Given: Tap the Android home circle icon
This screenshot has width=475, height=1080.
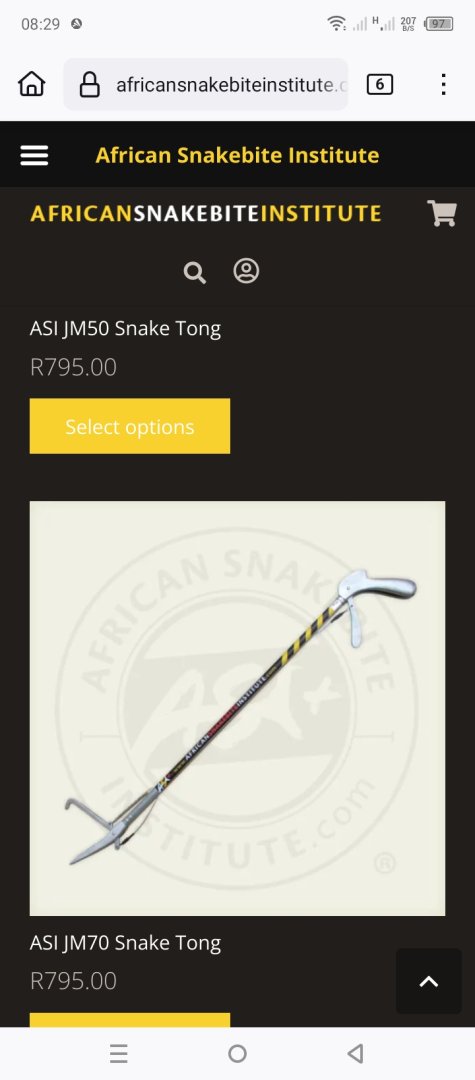Looking at the screenshot, I should [238, 1053].
